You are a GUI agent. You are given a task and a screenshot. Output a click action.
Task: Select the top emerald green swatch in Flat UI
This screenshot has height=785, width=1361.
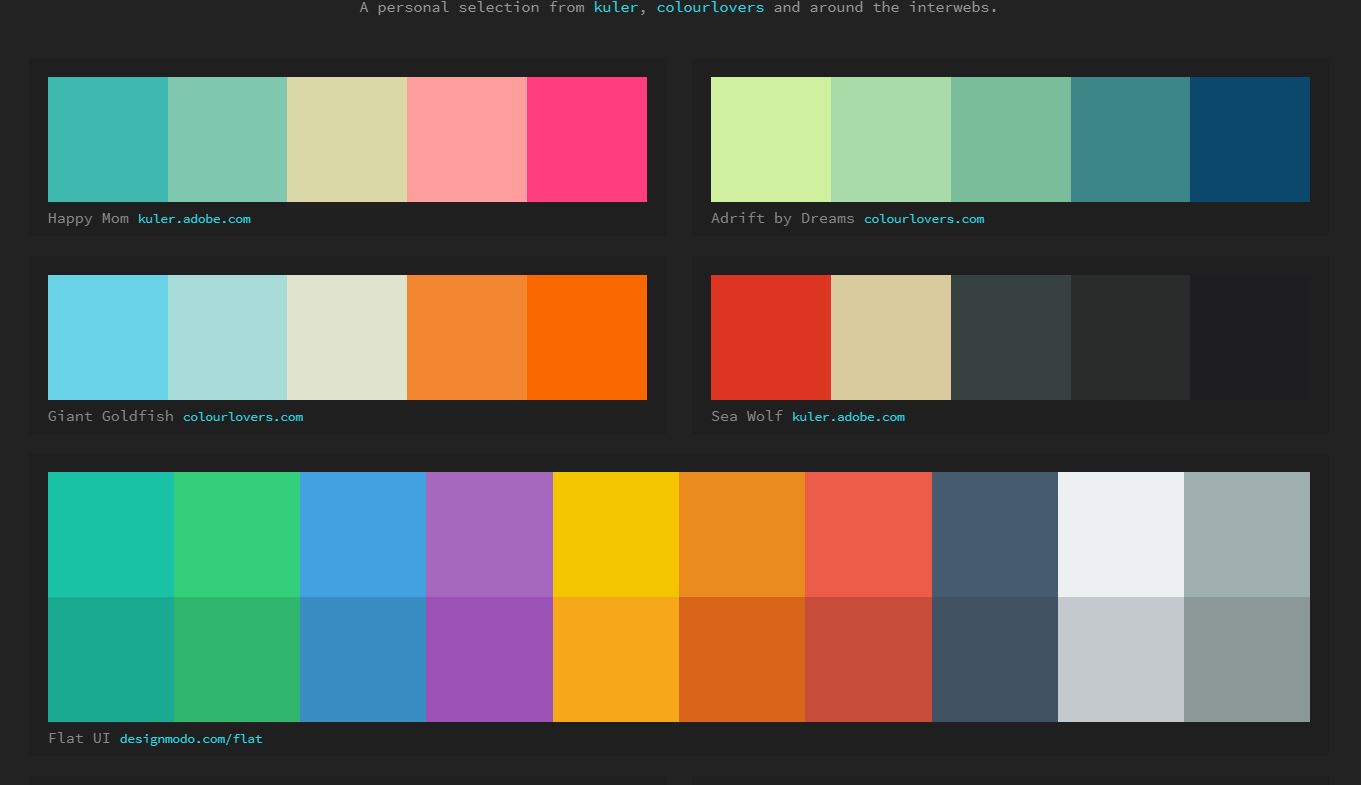click(x=237, y=534)
